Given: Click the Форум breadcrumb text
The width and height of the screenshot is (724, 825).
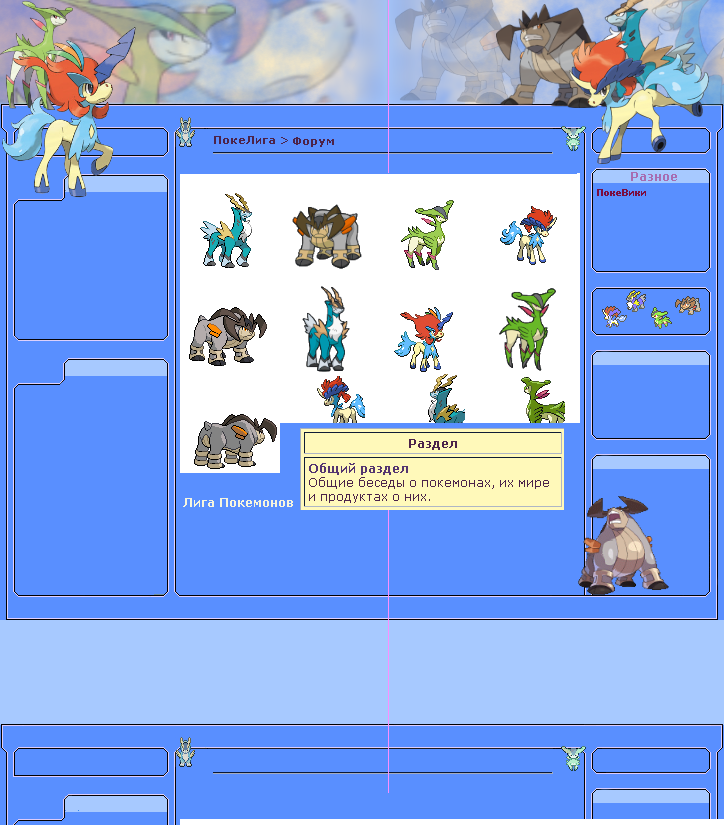Looking at the screenshot, I should (x=314, y=141).
